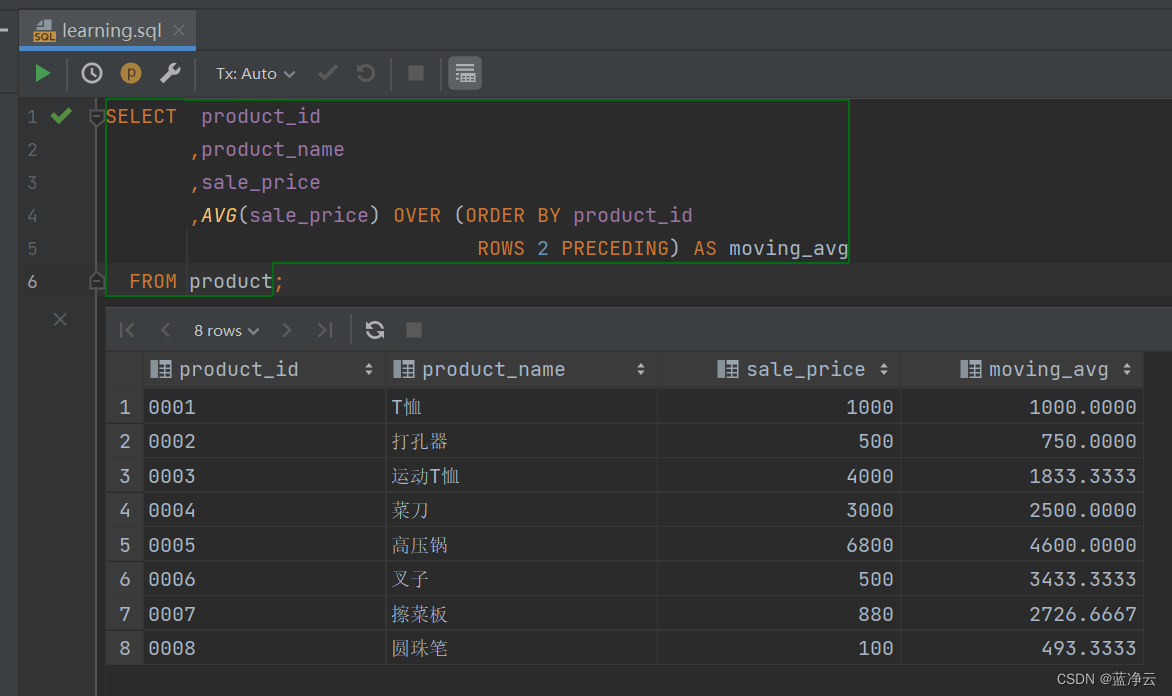Open the Tx: Auto transaction mode dropdown
The width and height of the screenshot is (1172, 696).
[x=253, y=73]
